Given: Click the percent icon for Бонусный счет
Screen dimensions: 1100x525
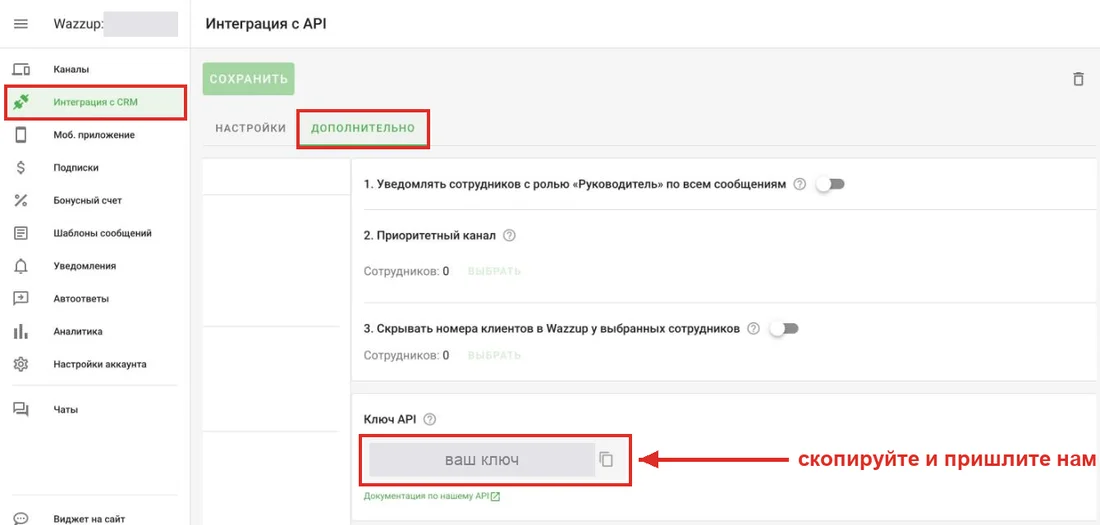Looking at the screenshot, I should point(21,201).
